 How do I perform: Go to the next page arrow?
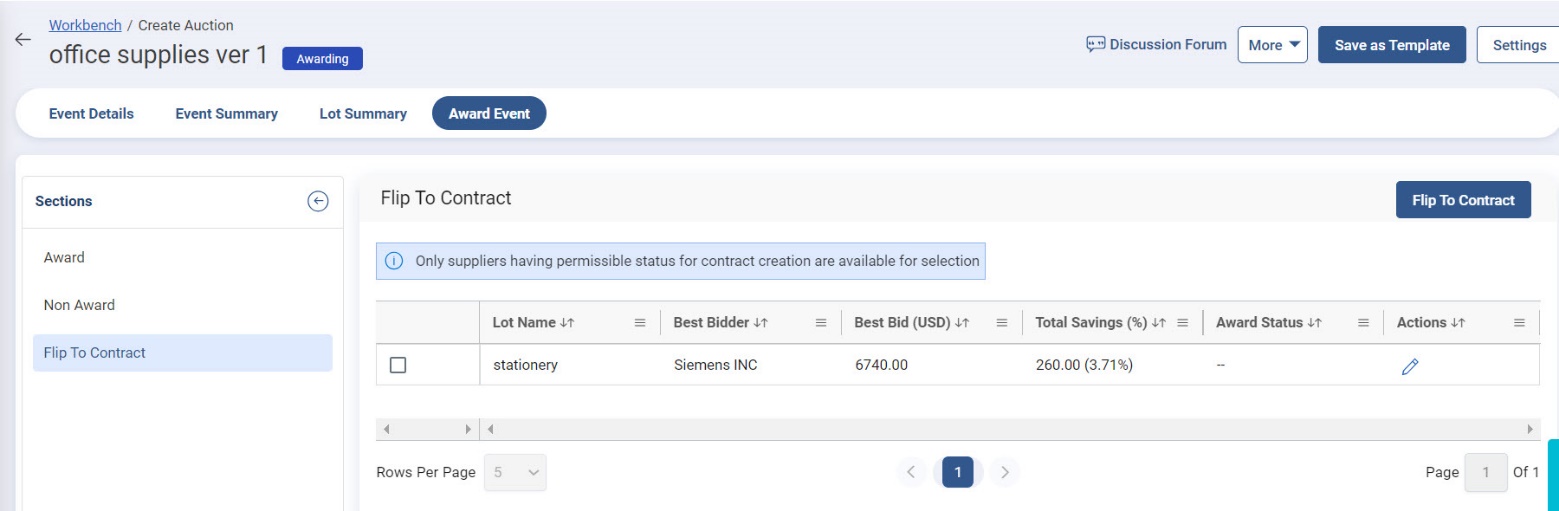click(x=1006, y=472)
